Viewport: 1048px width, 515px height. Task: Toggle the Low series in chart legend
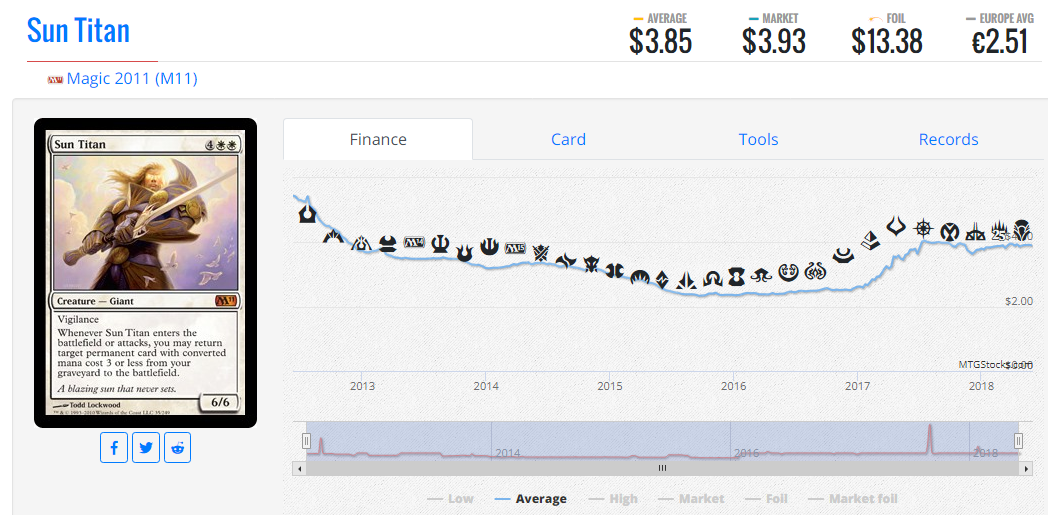coord(450,498)
